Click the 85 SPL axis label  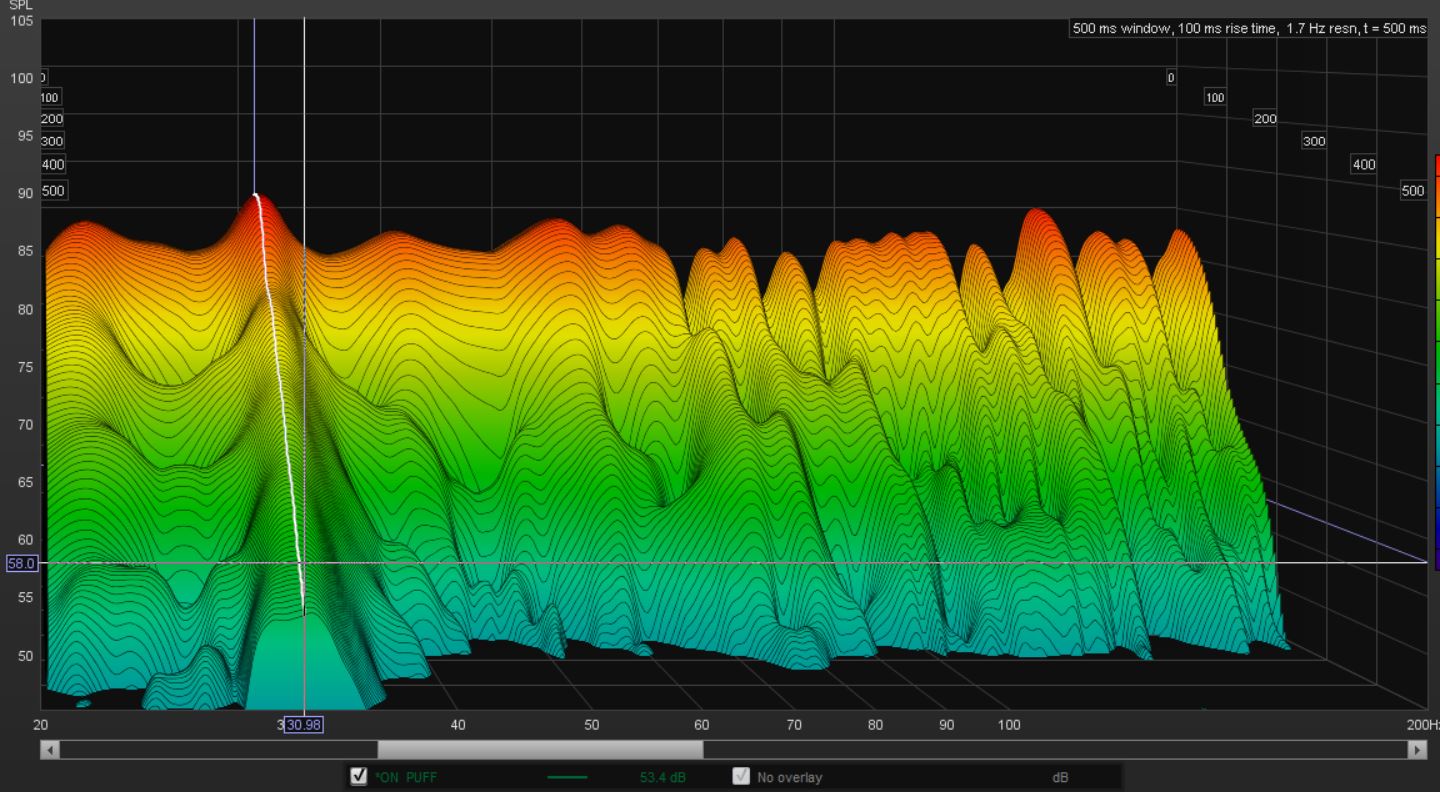point(25,252)
